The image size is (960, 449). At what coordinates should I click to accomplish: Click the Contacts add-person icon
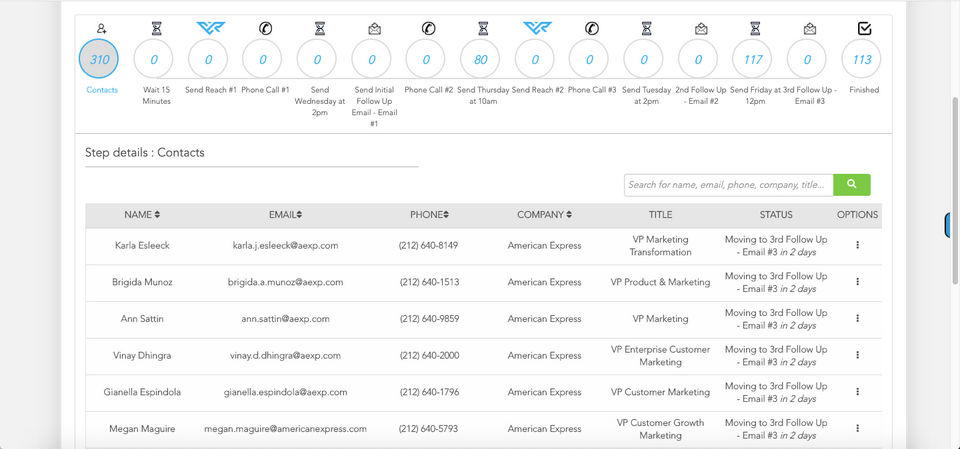[x=102, y=28]
